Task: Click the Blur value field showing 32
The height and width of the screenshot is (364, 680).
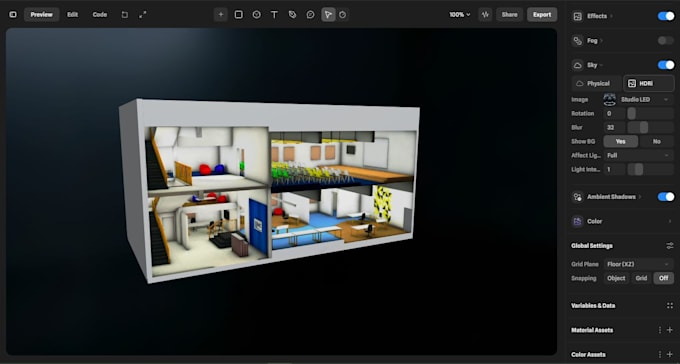Action: click(x=615, y=128)
